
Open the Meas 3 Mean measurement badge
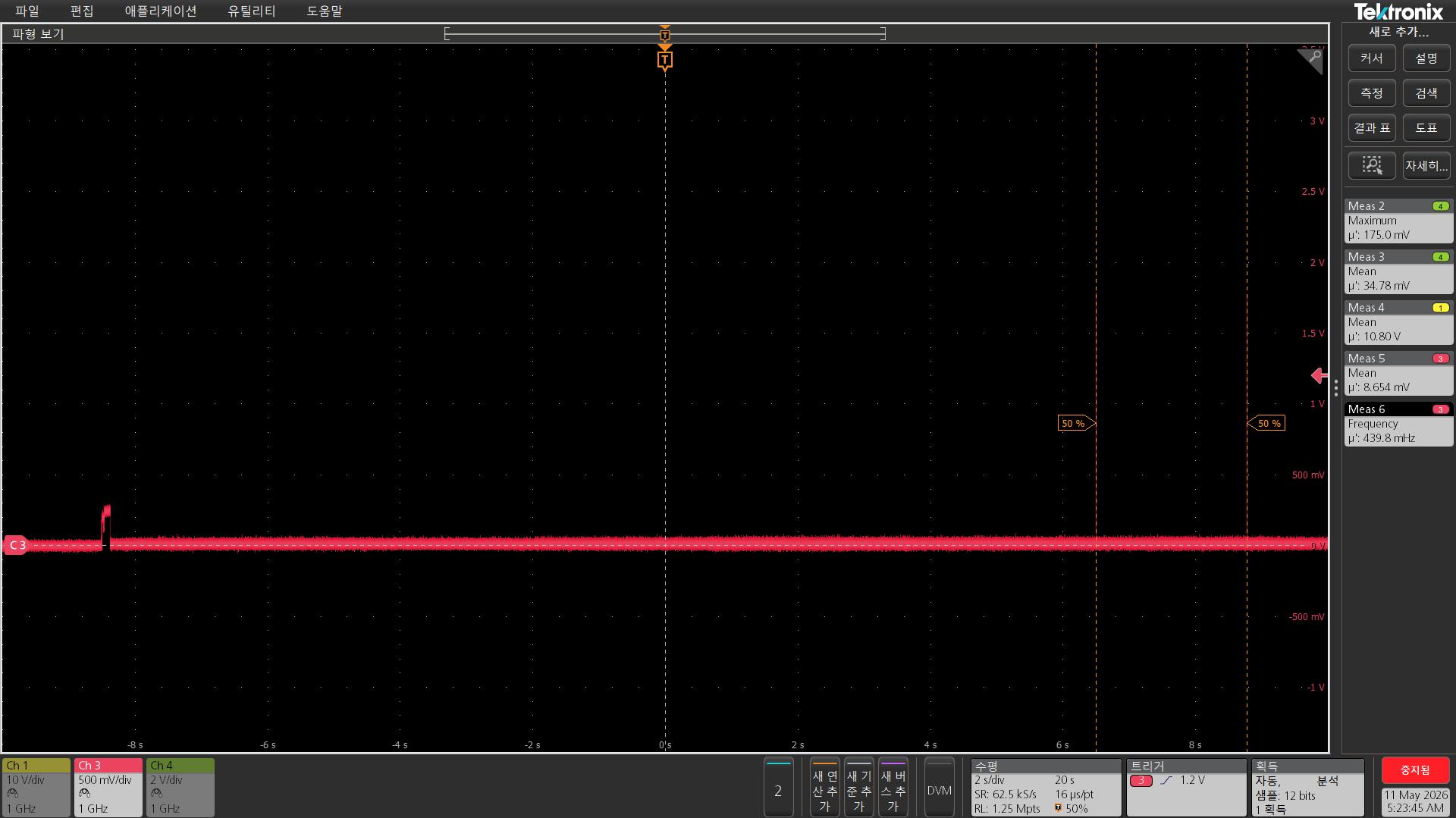point(1398,271)
